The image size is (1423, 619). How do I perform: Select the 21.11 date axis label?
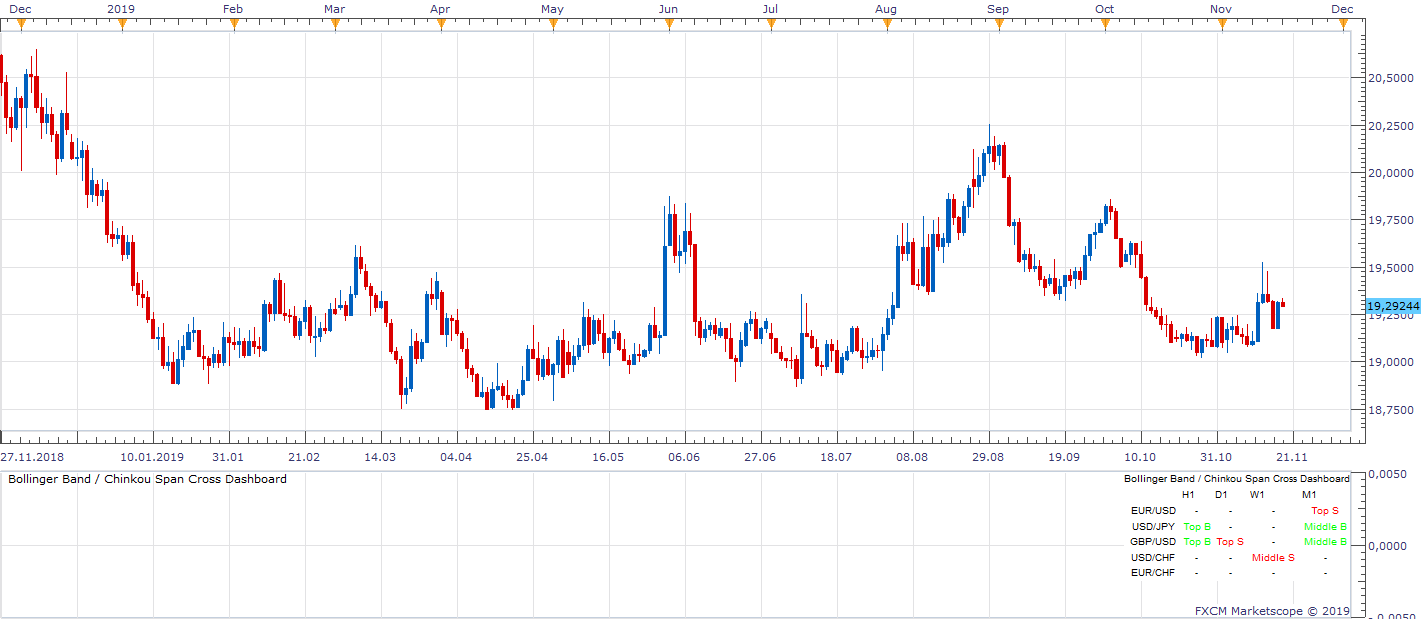point(1292,456)
